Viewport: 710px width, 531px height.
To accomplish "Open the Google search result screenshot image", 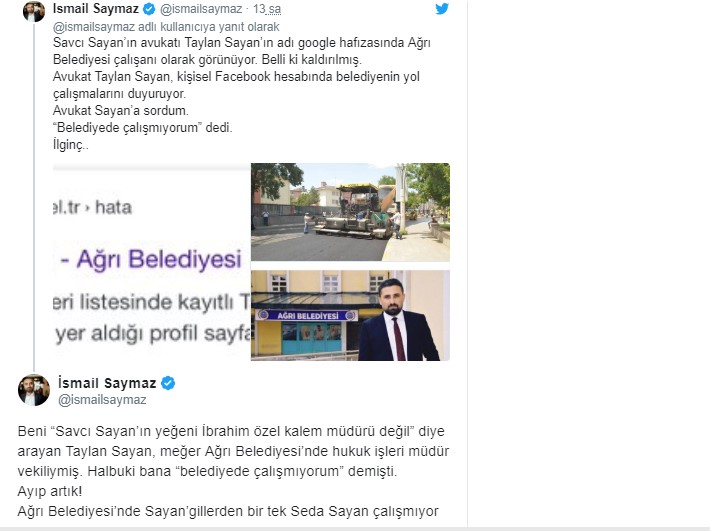I will coord(152,262).
